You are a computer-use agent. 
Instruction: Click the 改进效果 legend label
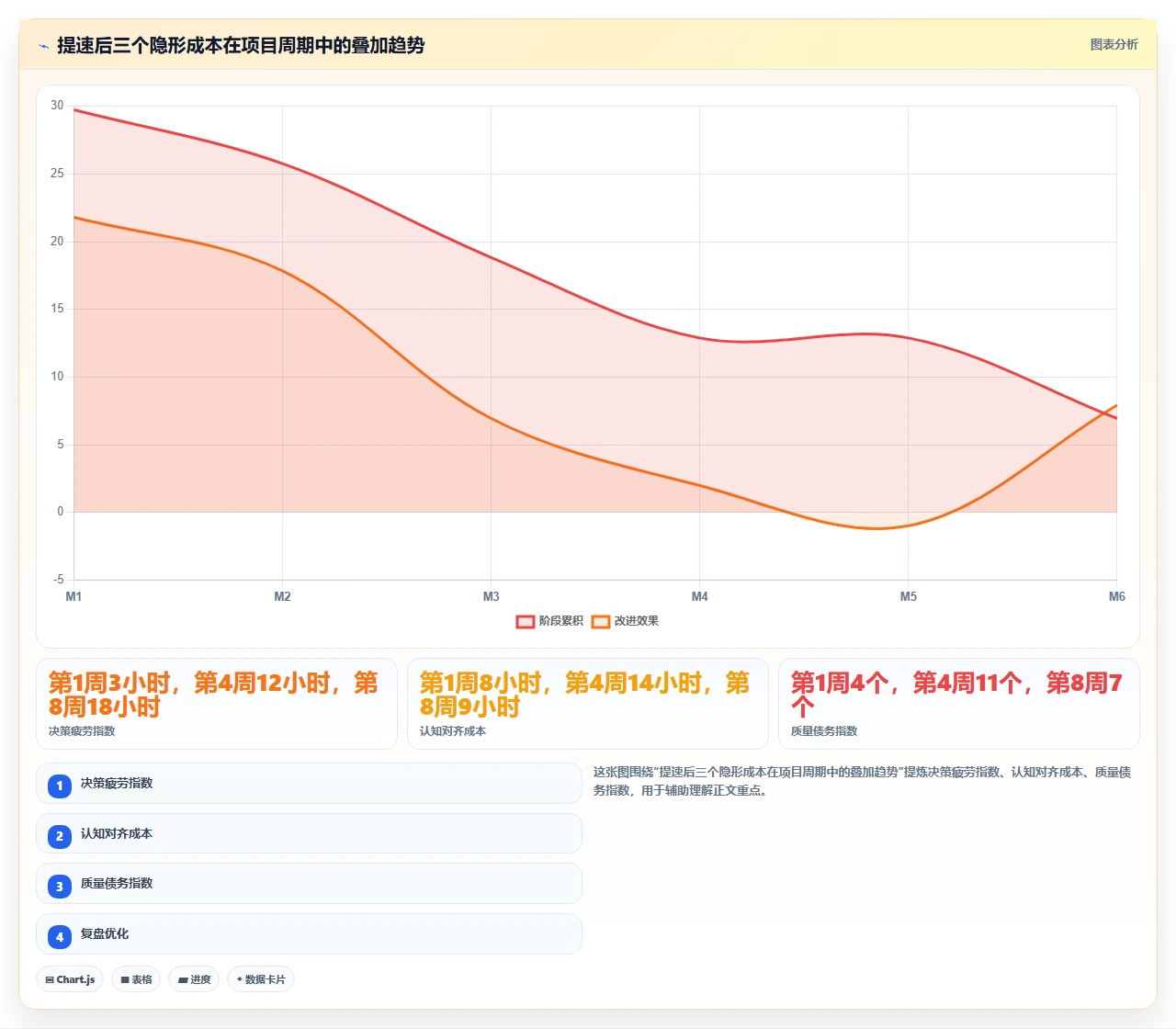point(636,621)
